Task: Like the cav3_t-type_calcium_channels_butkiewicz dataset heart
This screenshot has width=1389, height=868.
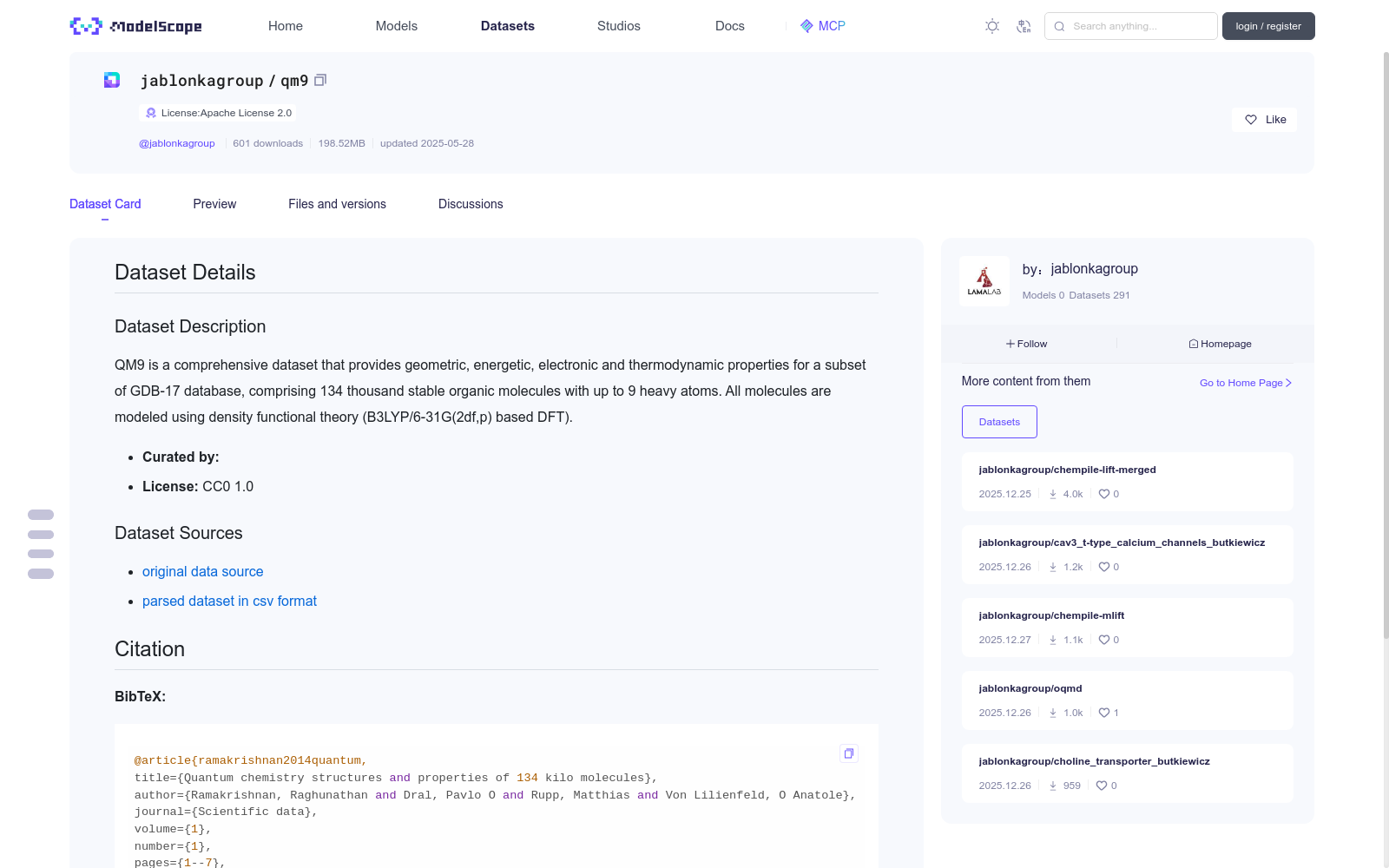Action: [1104, 567]
